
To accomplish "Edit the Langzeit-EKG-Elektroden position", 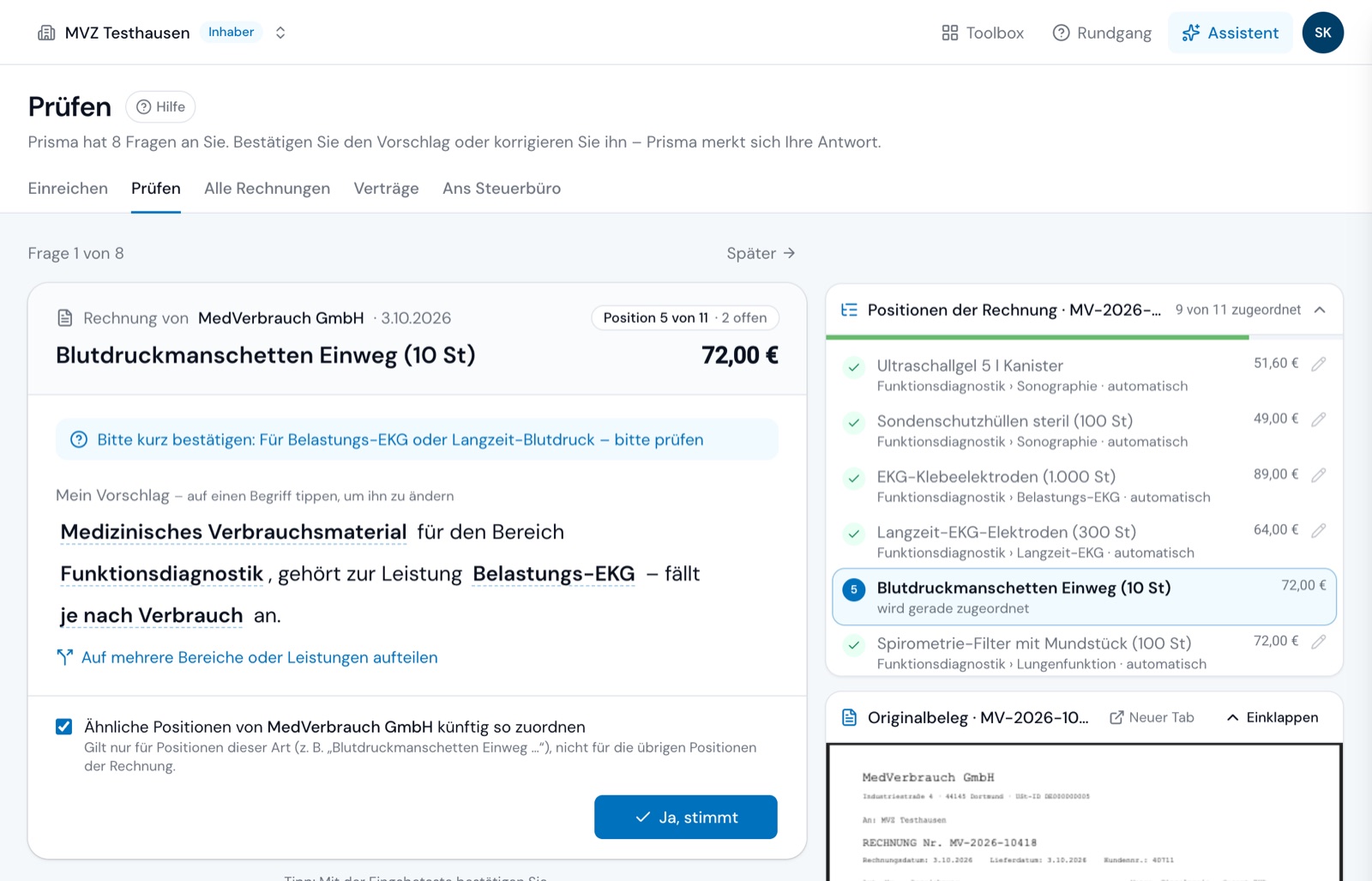I will (x=1319, y=531).
